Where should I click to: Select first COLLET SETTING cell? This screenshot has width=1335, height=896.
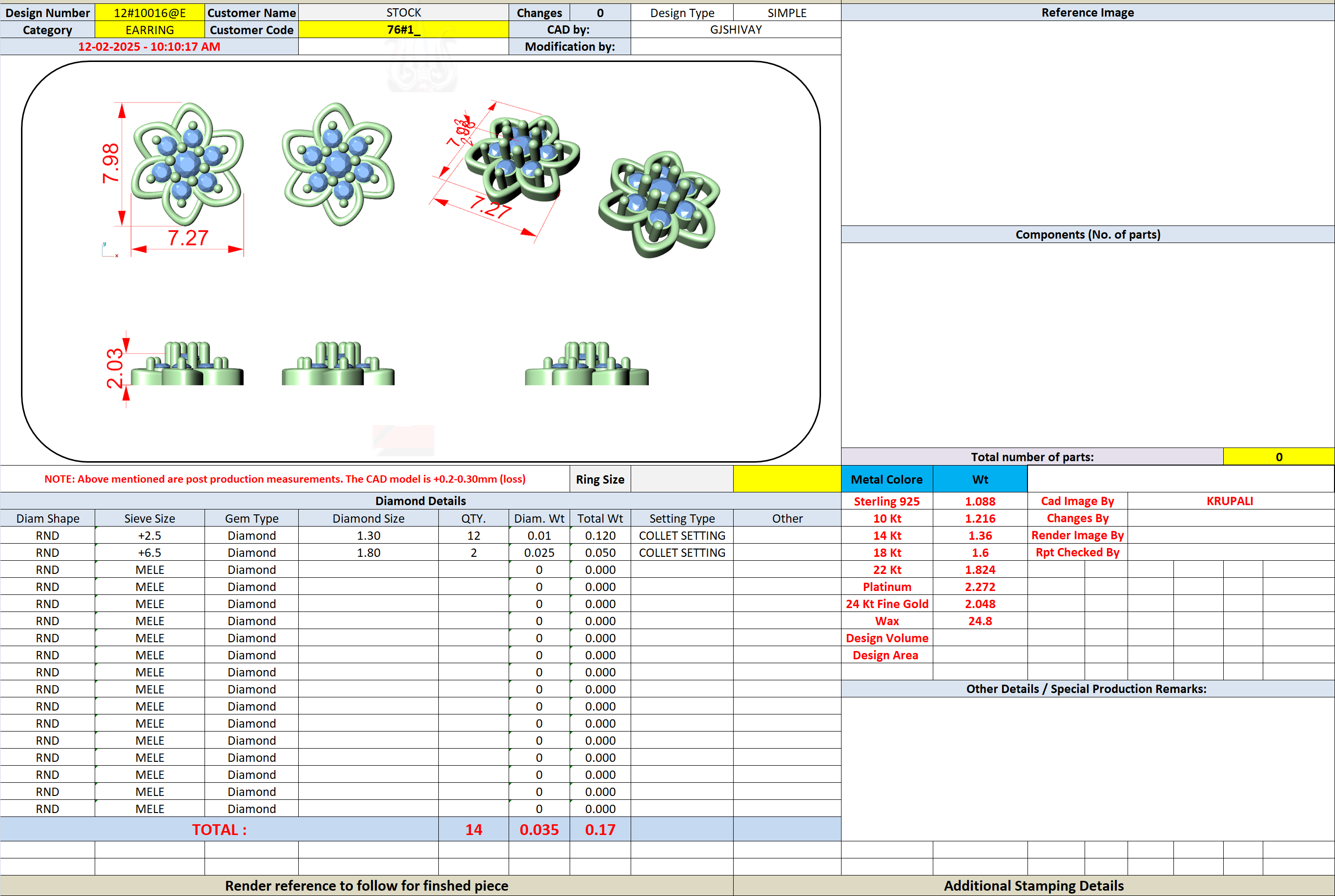coord(682,535)
